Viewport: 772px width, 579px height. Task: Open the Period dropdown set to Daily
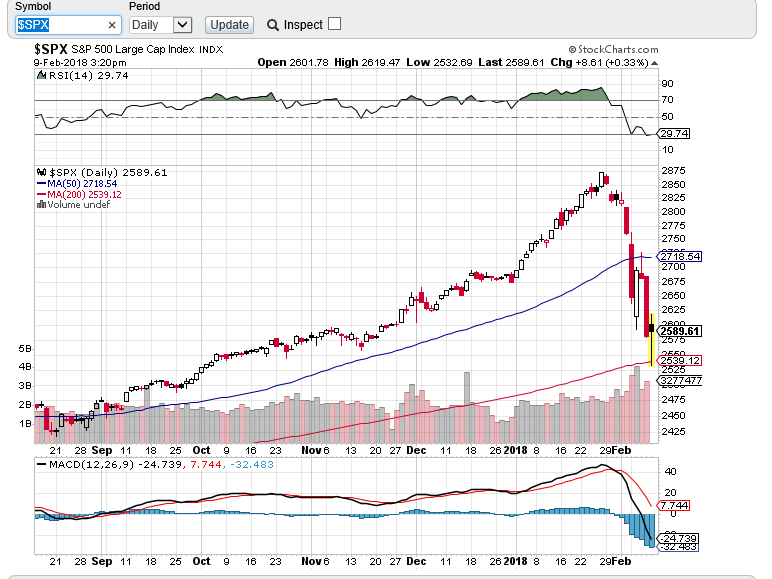(x=161, y=25)
